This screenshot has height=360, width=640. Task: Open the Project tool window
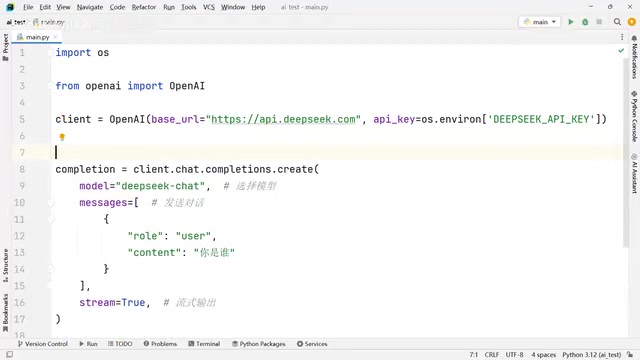click(x=5, y=47)
